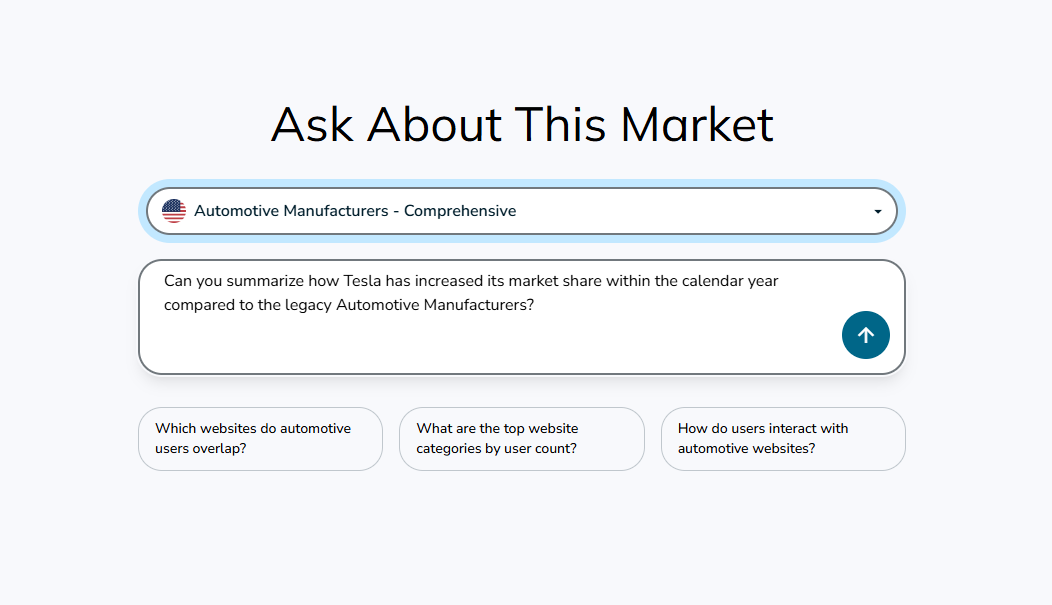Click the word 'Market' in the page title
Image resolution: width=1052 pixels, height=605 pixels.
[697, 125]
